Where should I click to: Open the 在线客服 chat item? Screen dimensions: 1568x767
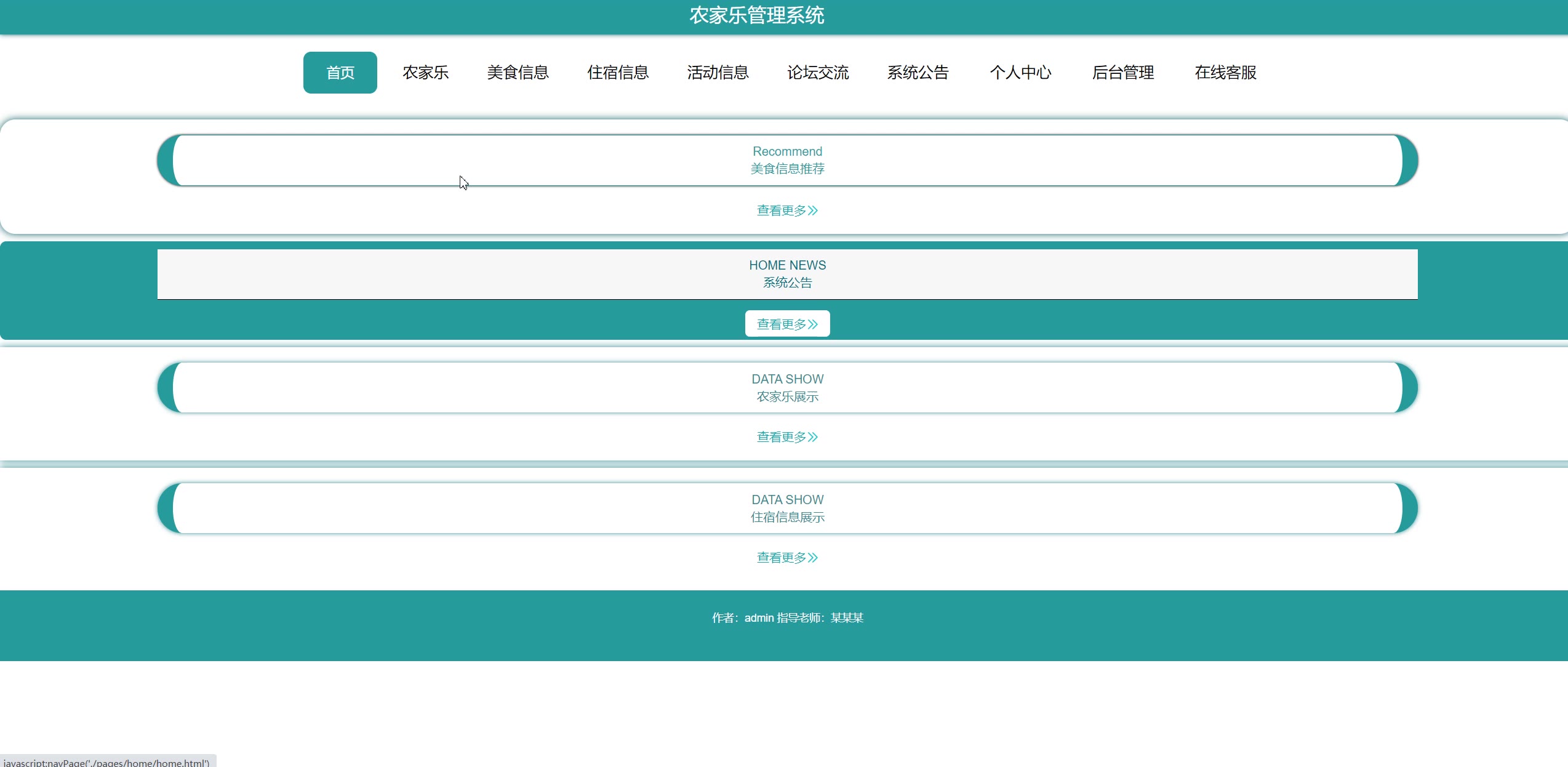[1225, 73]
